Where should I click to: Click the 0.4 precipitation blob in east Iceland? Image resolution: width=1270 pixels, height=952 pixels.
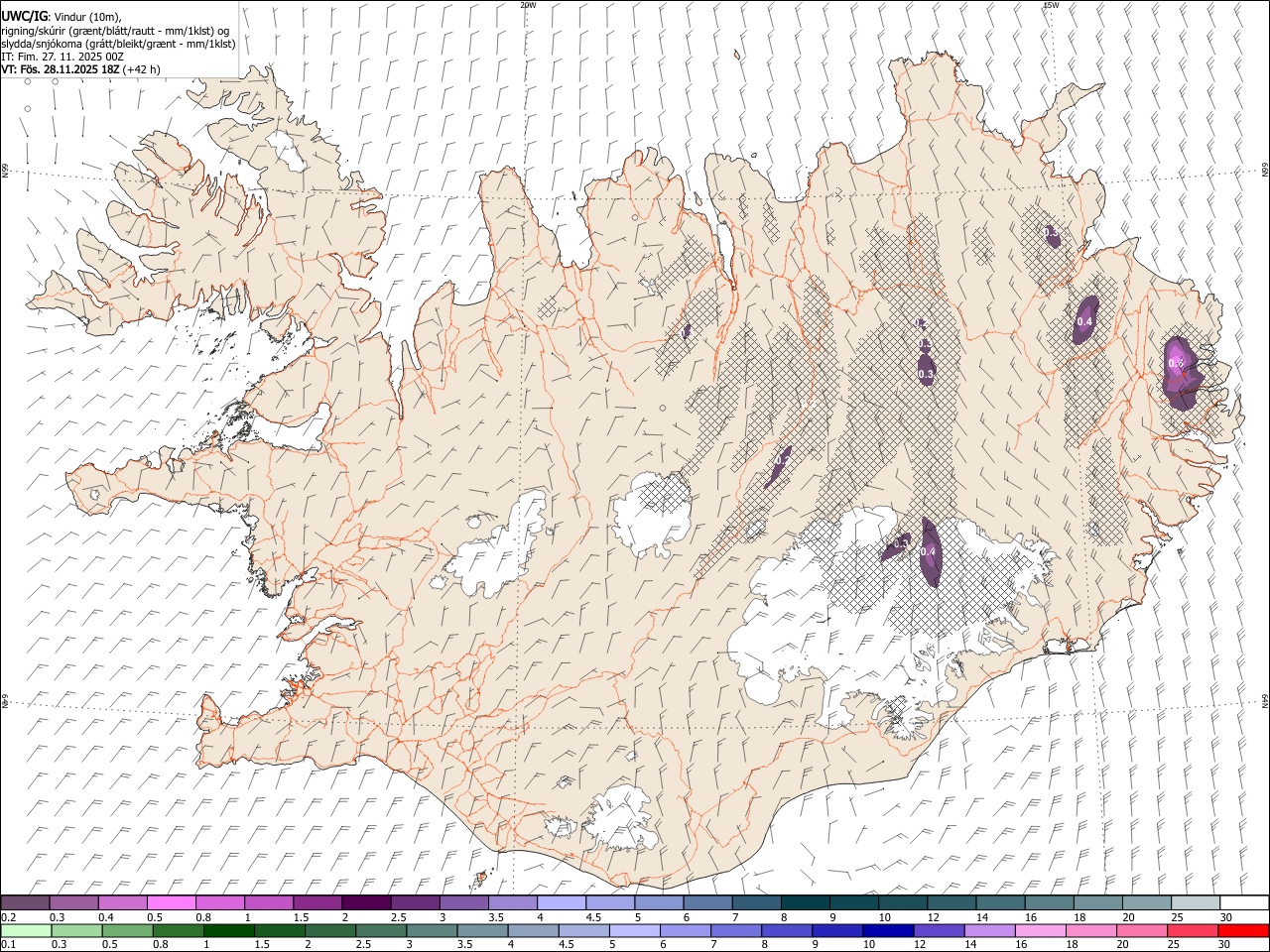(x=1084, y=319)
